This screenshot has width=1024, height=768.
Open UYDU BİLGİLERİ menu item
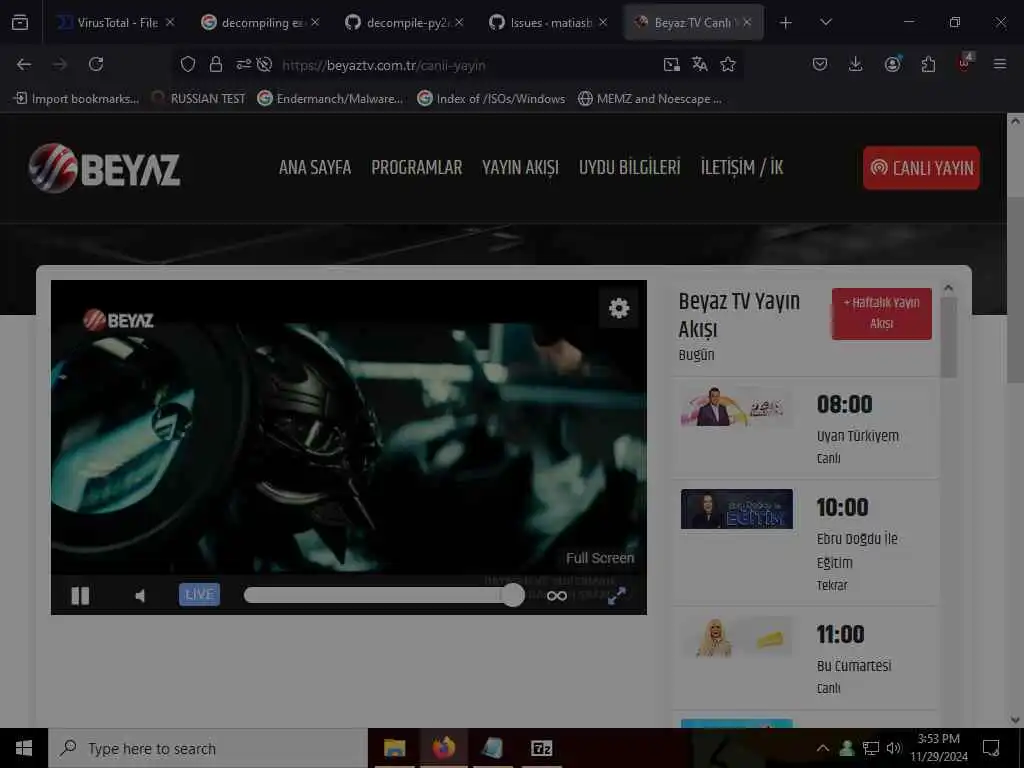[630, 168]
